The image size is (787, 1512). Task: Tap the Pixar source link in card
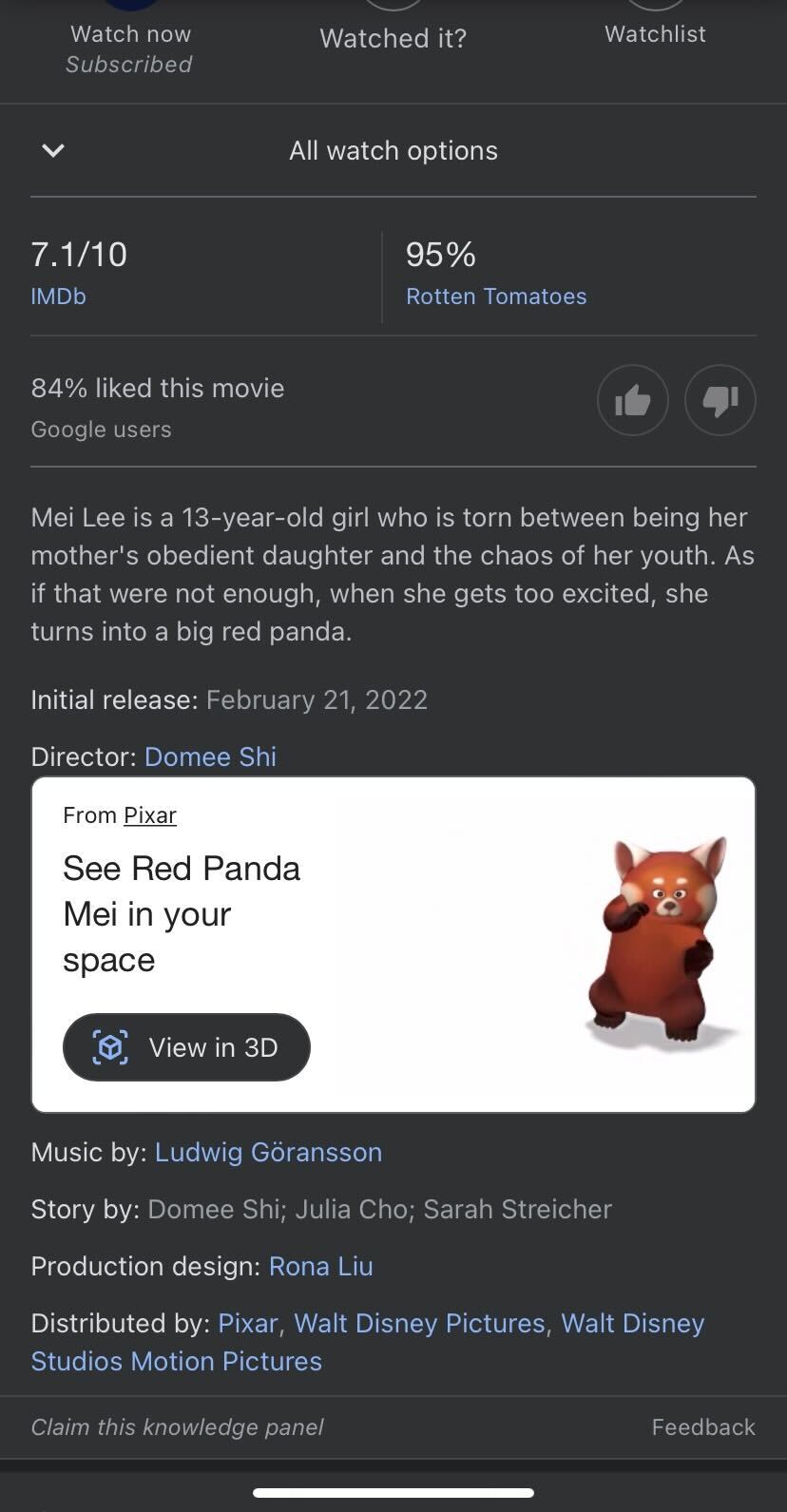point(150,815)
